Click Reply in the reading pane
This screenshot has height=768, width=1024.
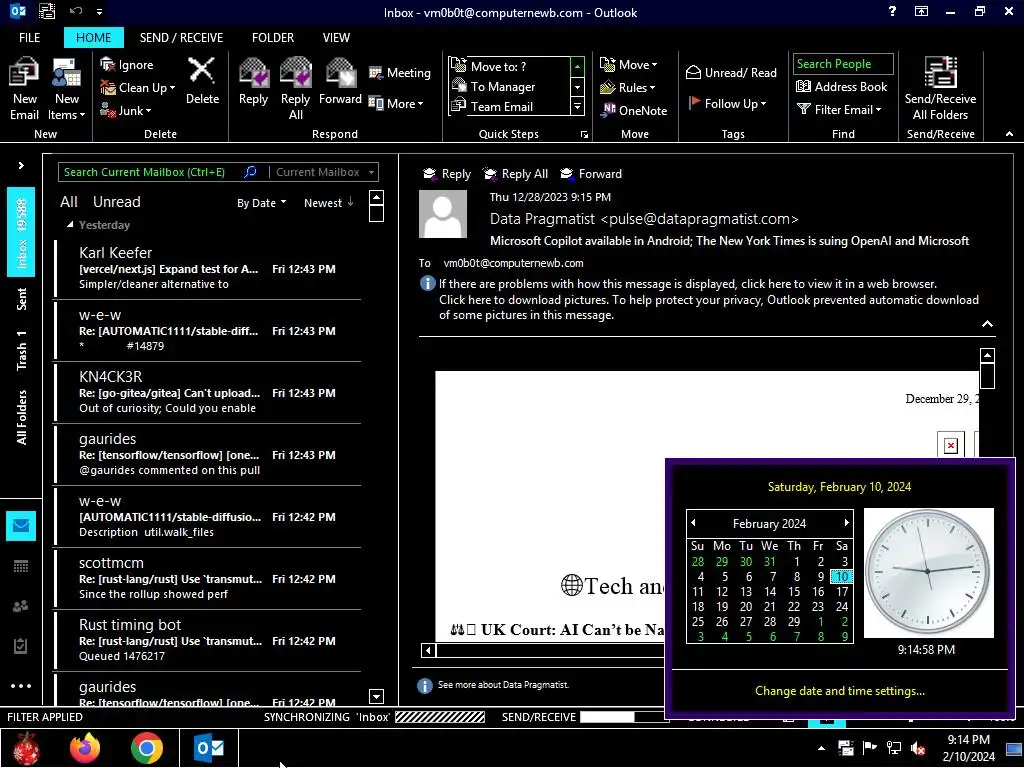click(x=447, y=174)
